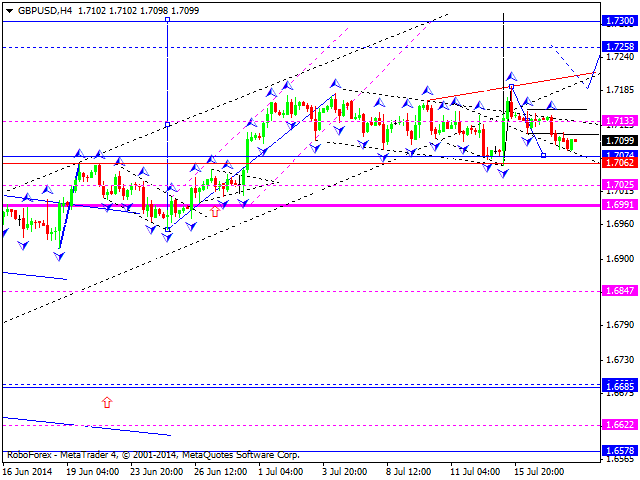Select the magenta 1.7133 price label

tap(617, 121)
